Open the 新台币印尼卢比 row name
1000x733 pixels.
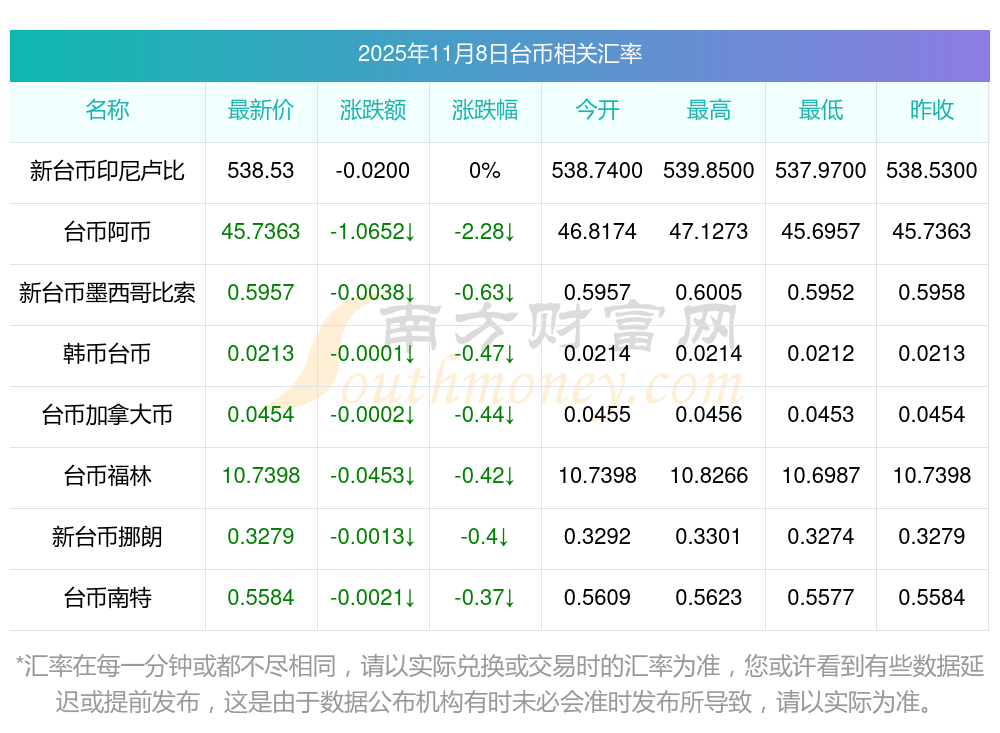[x=107, y=171]
